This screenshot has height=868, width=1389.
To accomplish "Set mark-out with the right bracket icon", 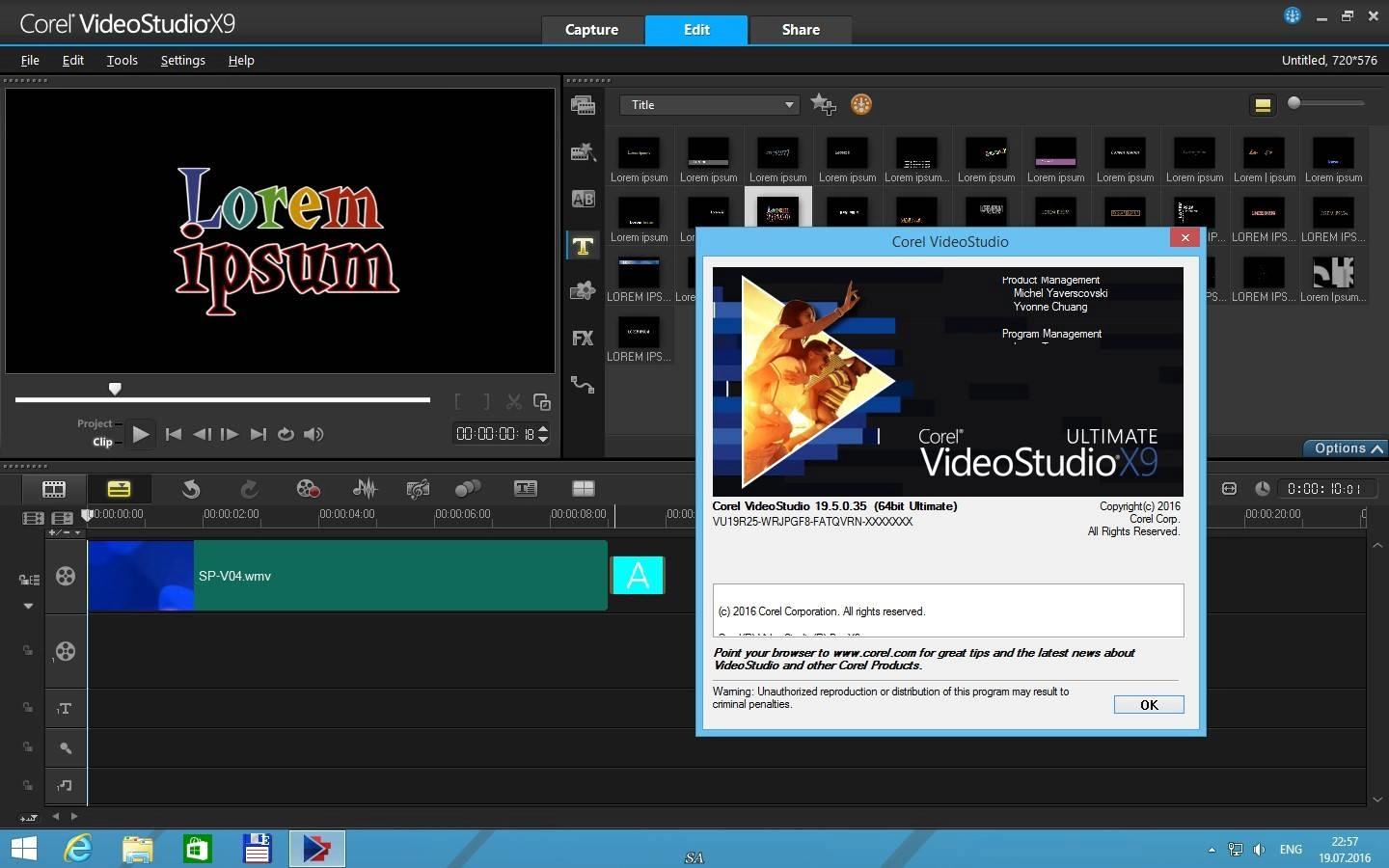I will (486, 401).
